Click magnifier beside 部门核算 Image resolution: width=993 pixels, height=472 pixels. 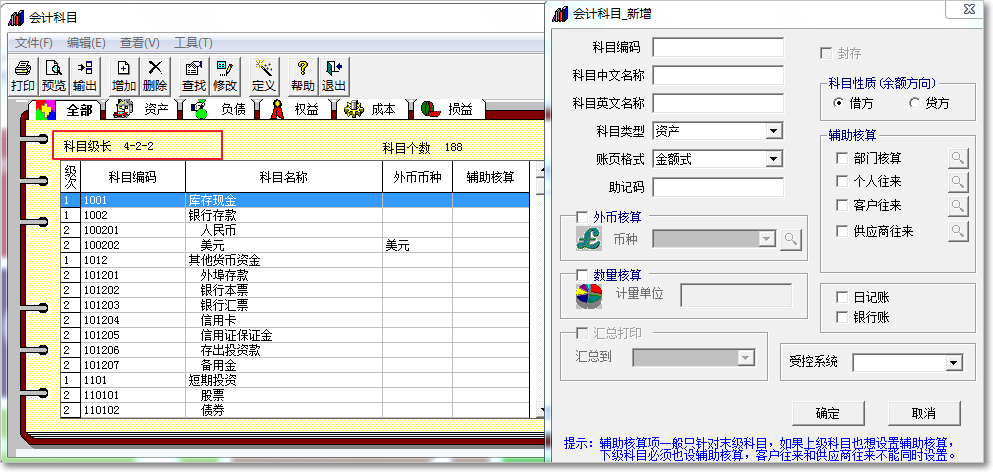point(958,158)
